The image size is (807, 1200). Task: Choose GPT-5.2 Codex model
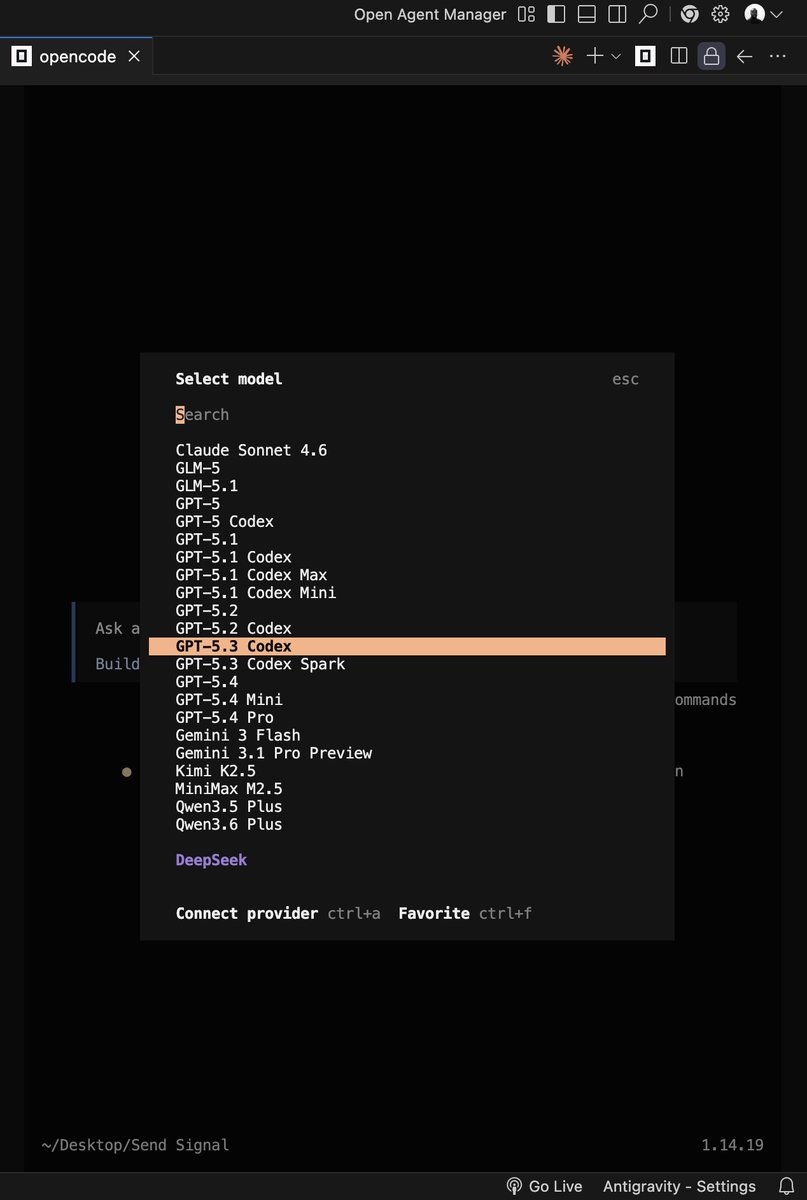407,629
